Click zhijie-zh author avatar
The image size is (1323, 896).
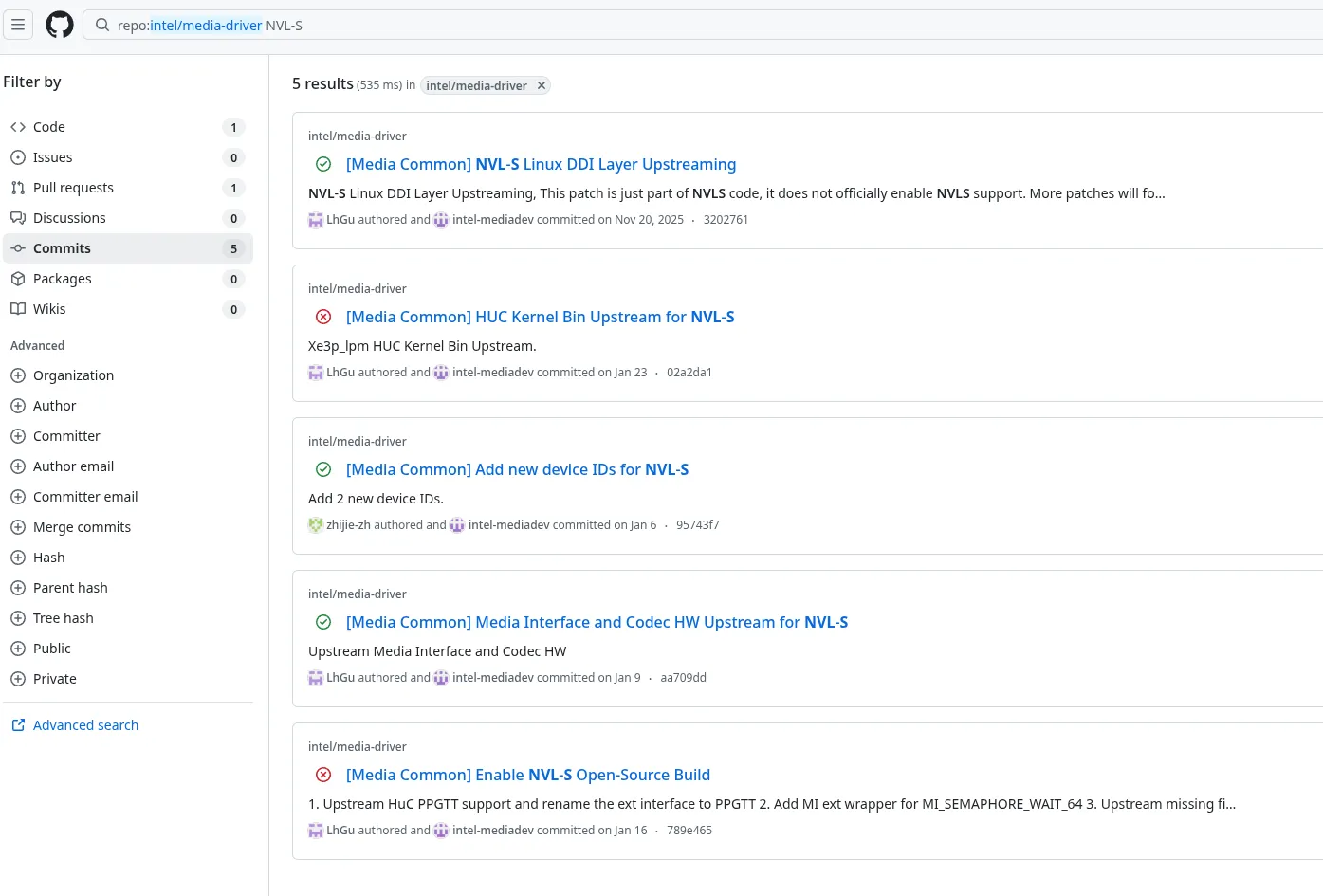point(316,525)
